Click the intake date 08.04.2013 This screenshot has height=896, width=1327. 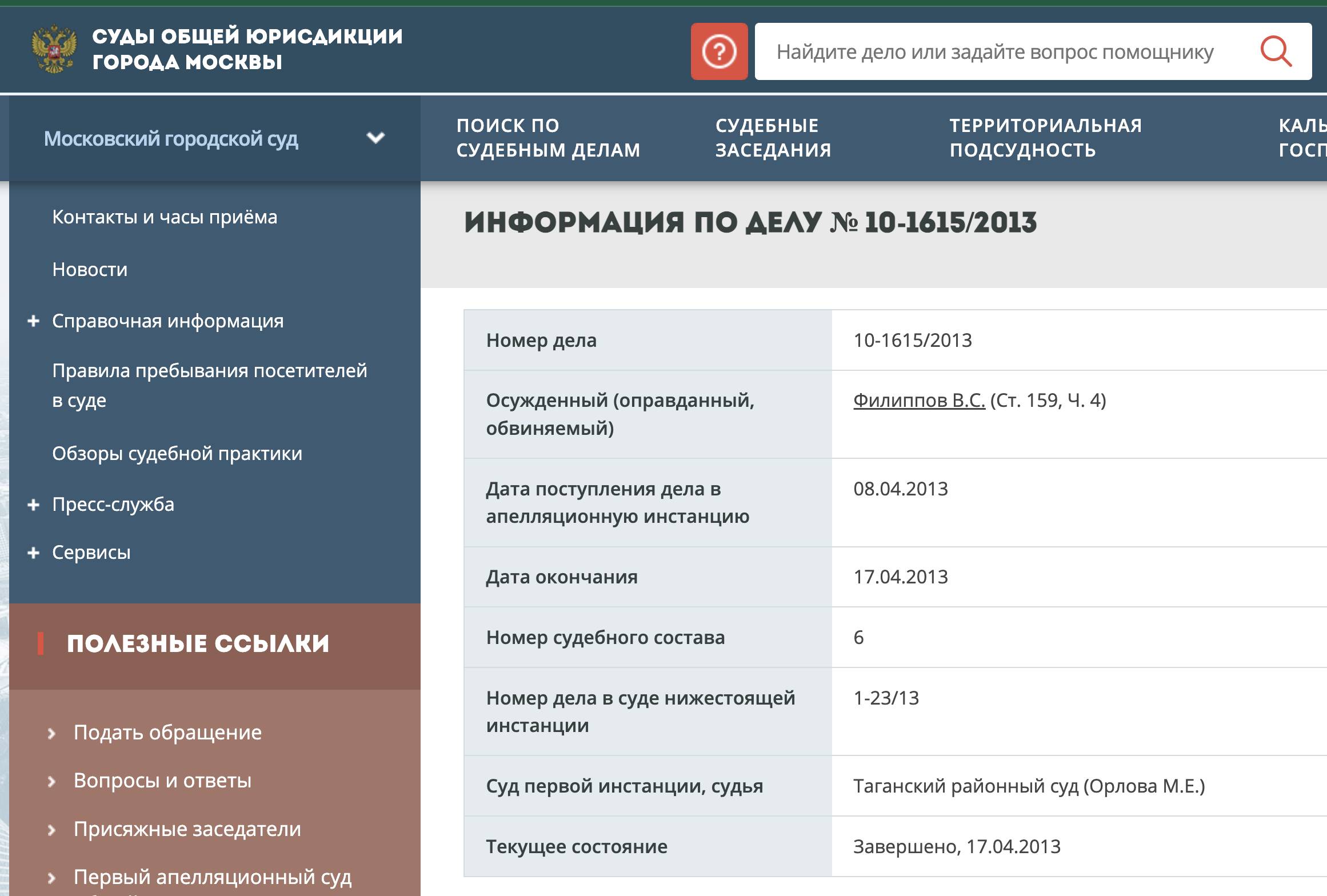901,489
